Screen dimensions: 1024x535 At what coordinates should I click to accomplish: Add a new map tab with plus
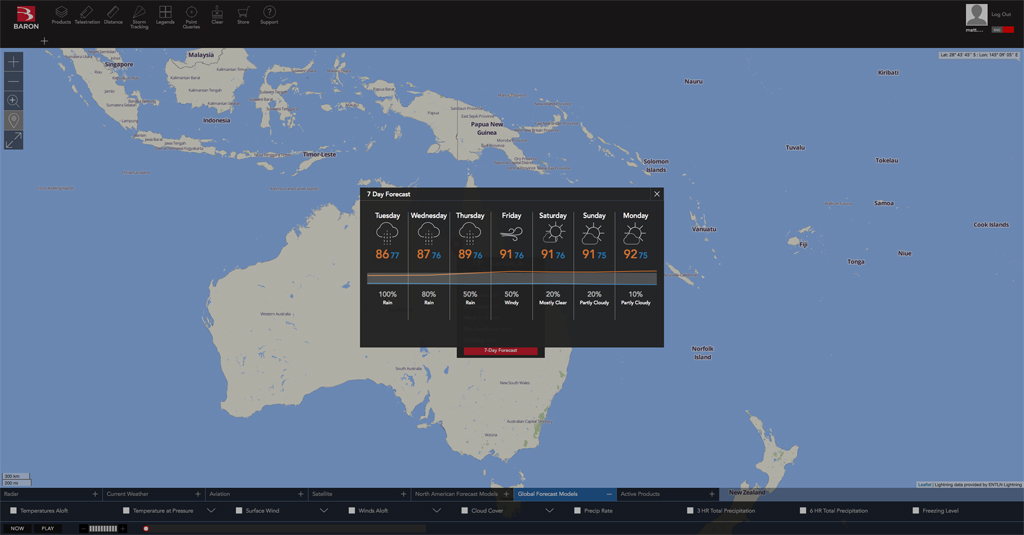point(44,41)
